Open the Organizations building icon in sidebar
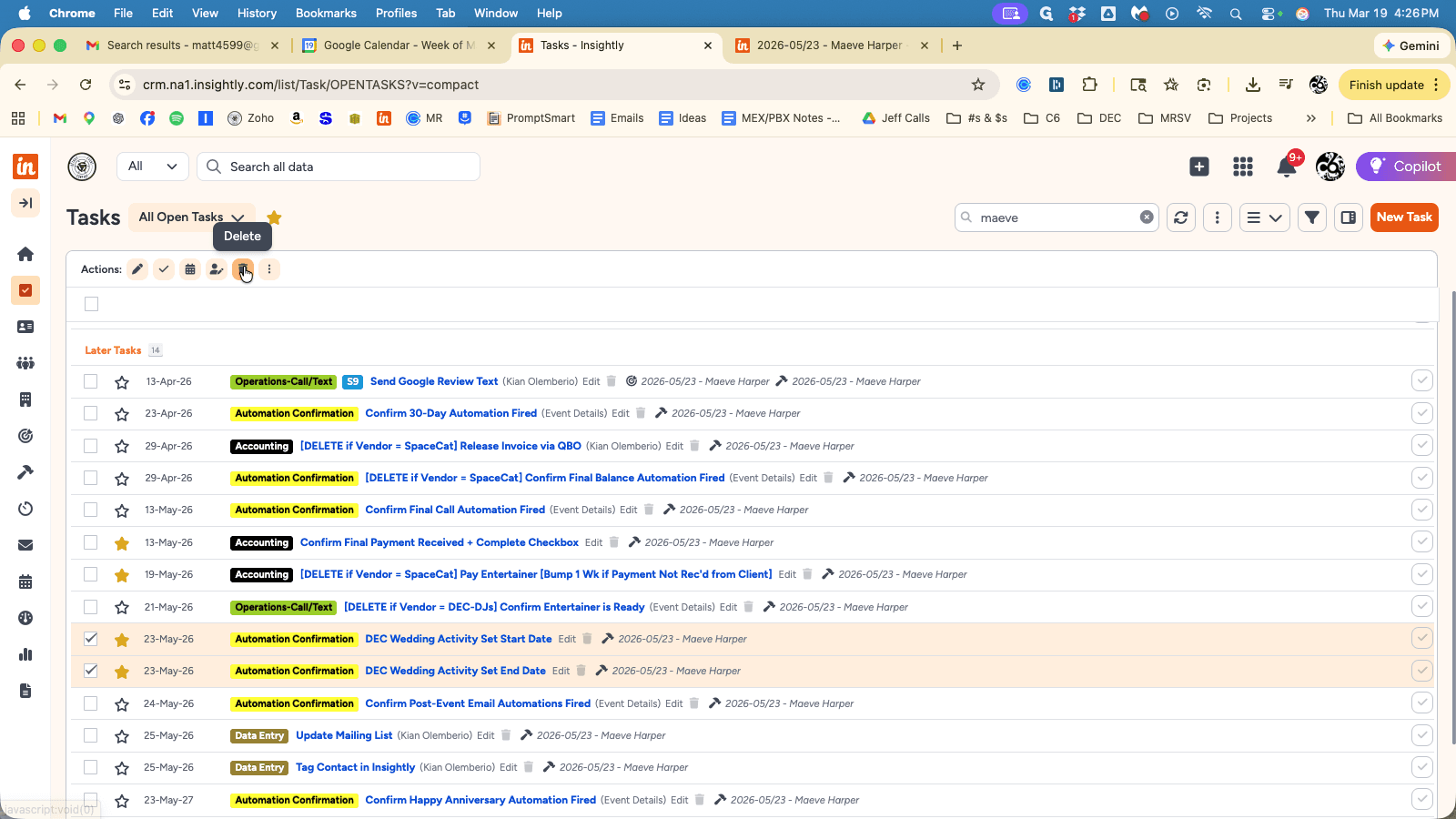The image size is (1456, 819). 25,399
